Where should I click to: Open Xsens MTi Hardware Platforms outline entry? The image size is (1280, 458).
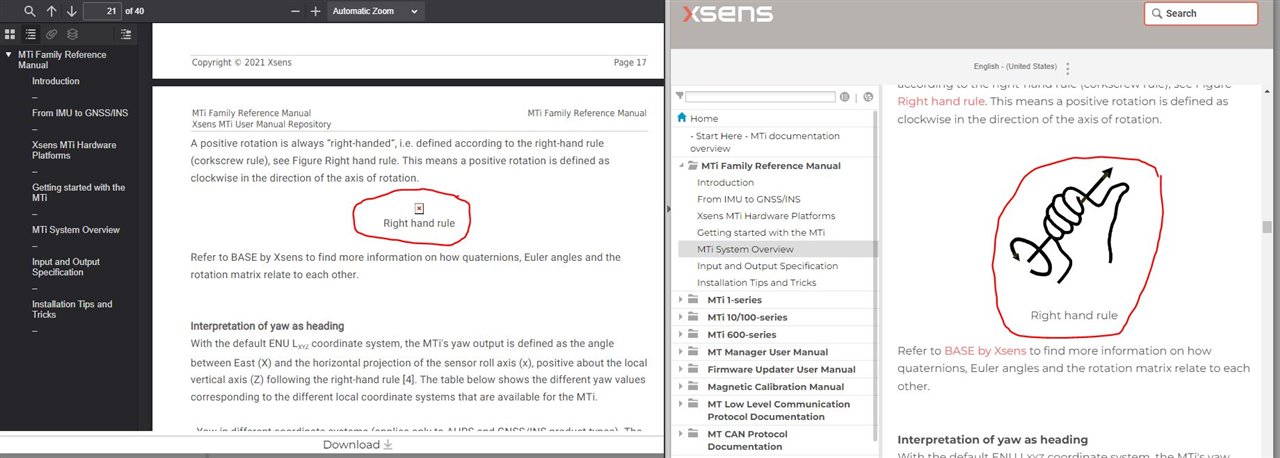tap(74, 150)
